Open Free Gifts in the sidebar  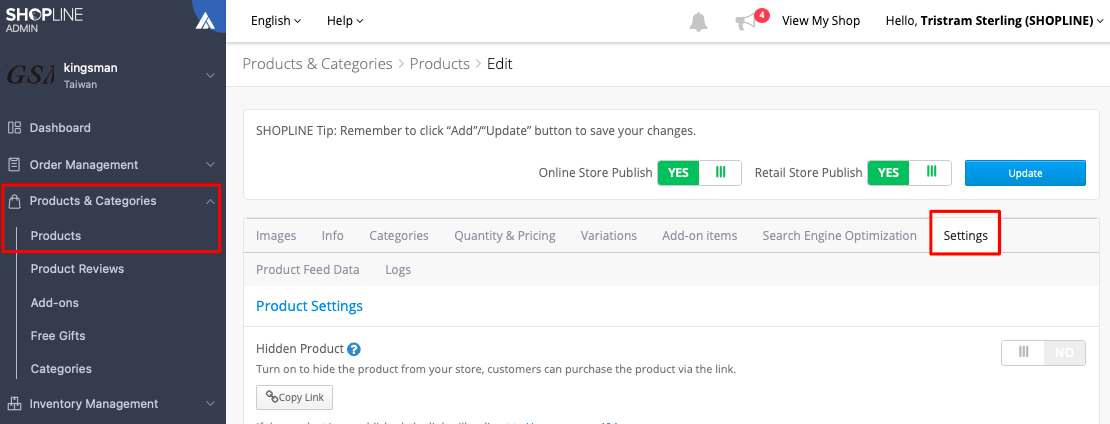click(58, 336)
